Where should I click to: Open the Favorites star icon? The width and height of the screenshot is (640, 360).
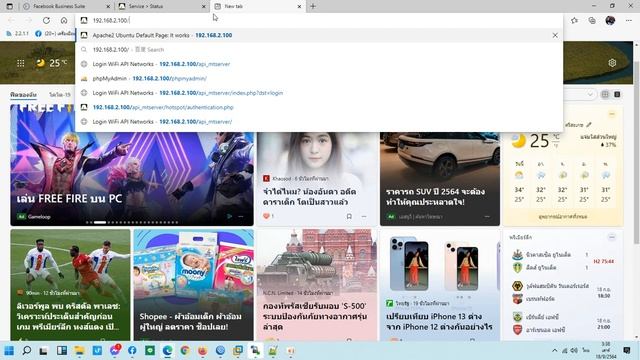(x=574, y=20)
